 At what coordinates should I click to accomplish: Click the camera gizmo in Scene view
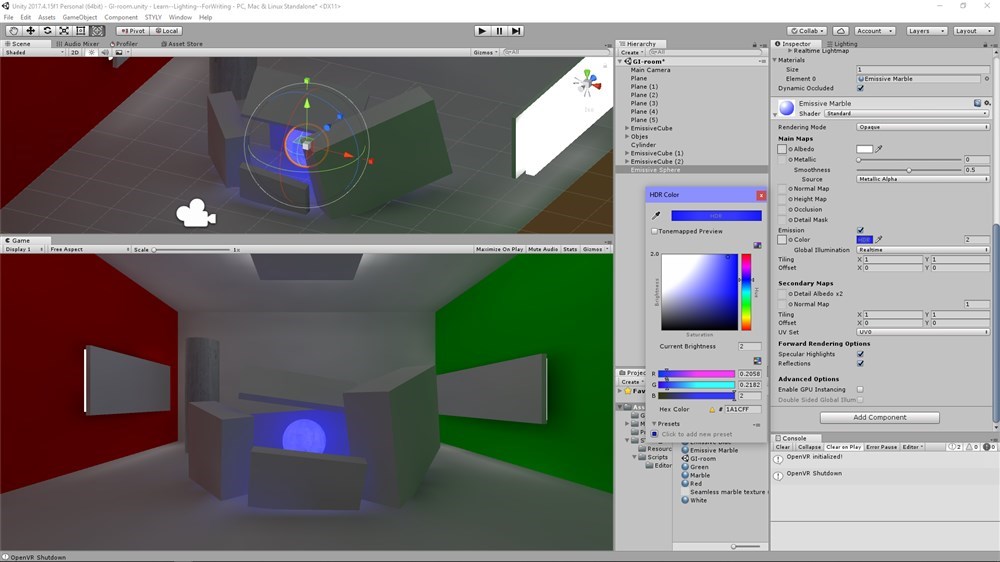pyautogui.click(x=196, y=213)
